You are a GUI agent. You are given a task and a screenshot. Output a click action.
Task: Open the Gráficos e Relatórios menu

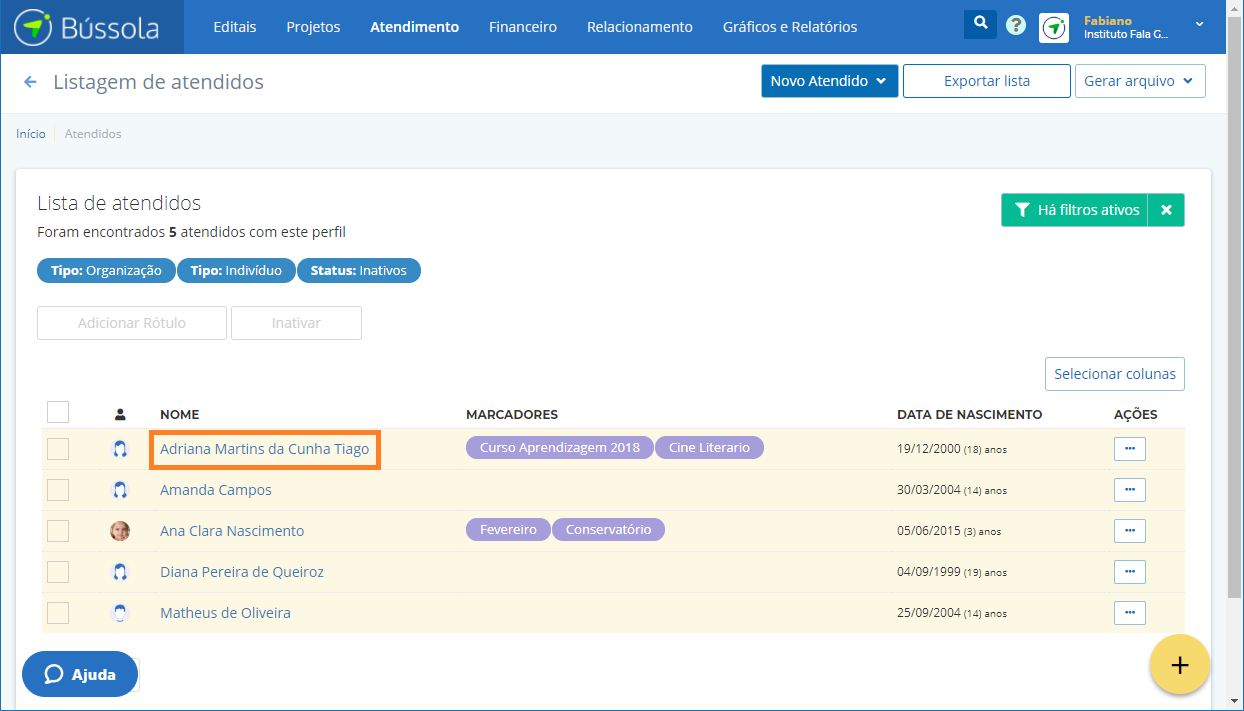coord(790,27)
